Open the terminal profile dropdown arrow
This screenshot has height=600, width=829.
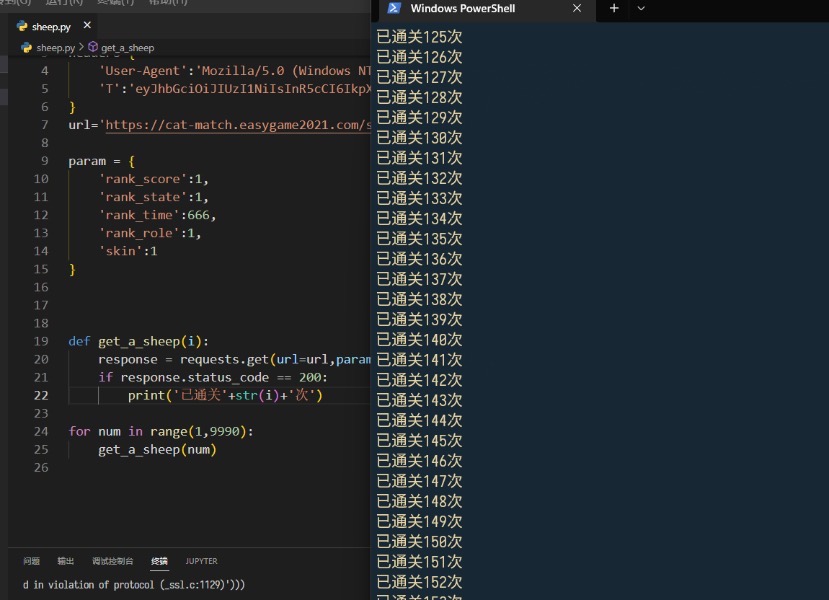coord(641,8)
